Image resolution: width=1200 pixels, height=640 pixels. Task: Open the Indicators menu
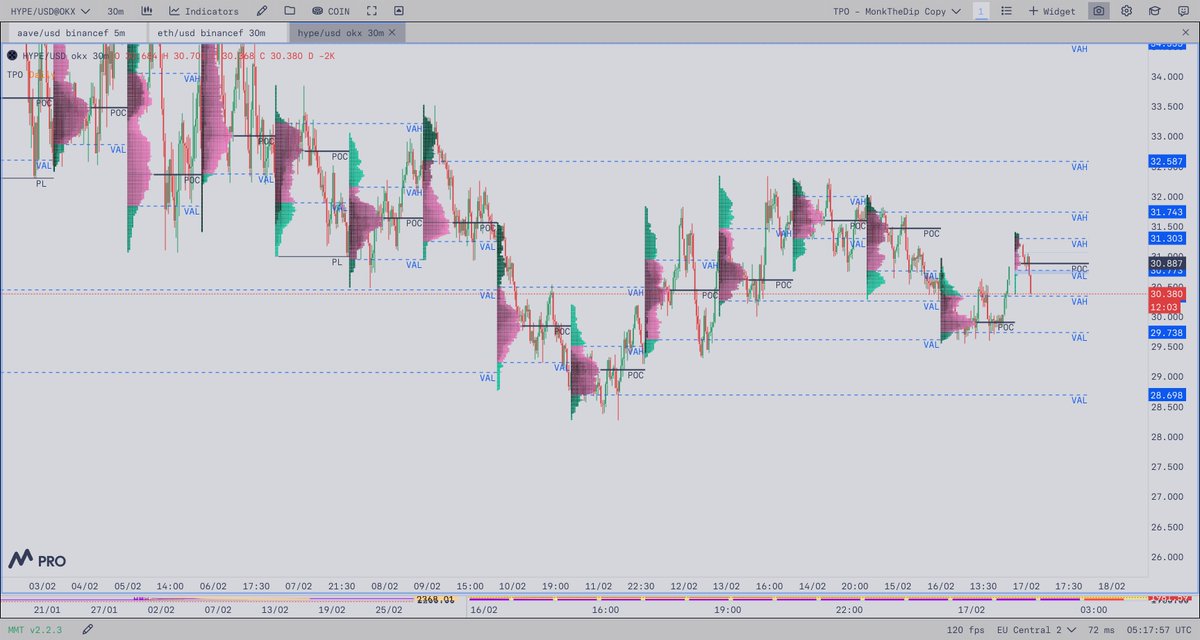(x=204, y=11)
